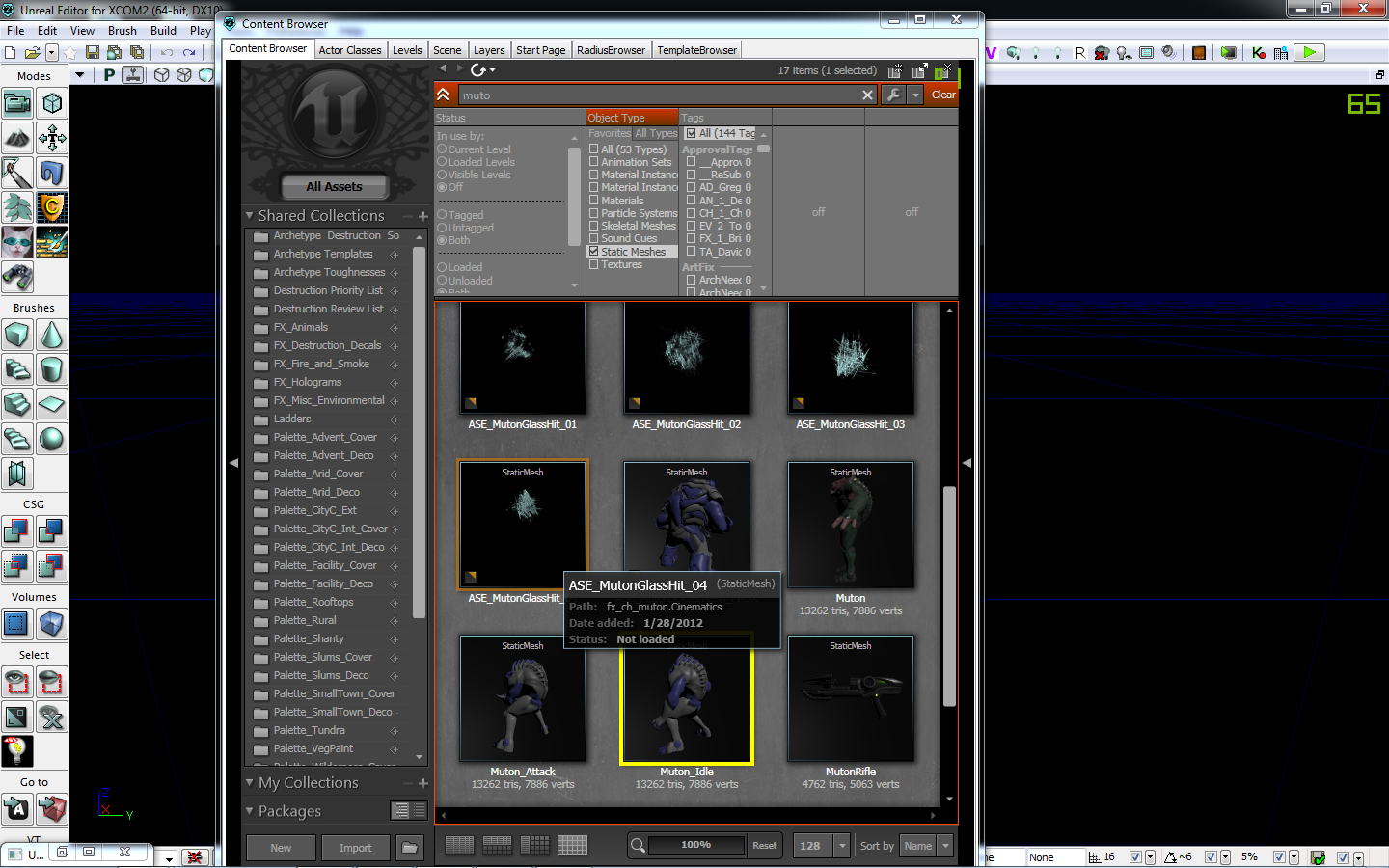Switch to the full thumbnail grid layout
The width and height of the screenshot is (1389, 868).
(572, 845)
